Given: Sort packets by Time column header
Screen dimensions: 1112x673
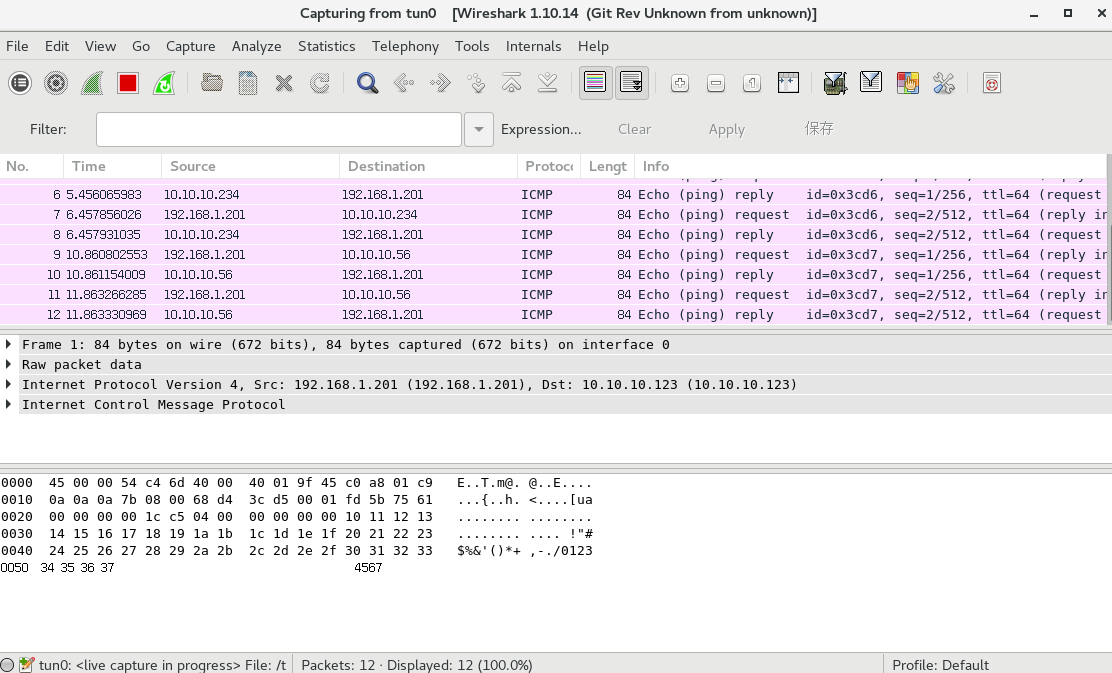Looking at the screenshot, I should tap(113, 166).
